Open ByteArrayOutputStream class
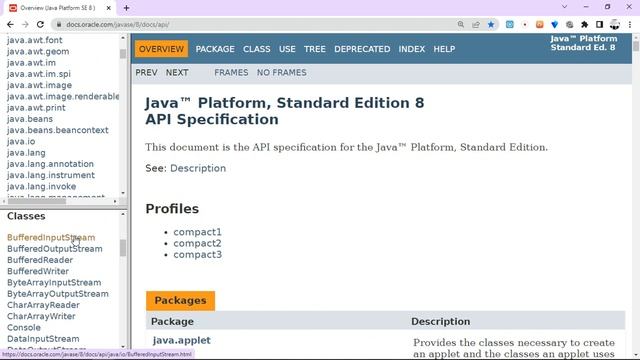This screenshot has width=640, height=360. [x=58, y=294]
